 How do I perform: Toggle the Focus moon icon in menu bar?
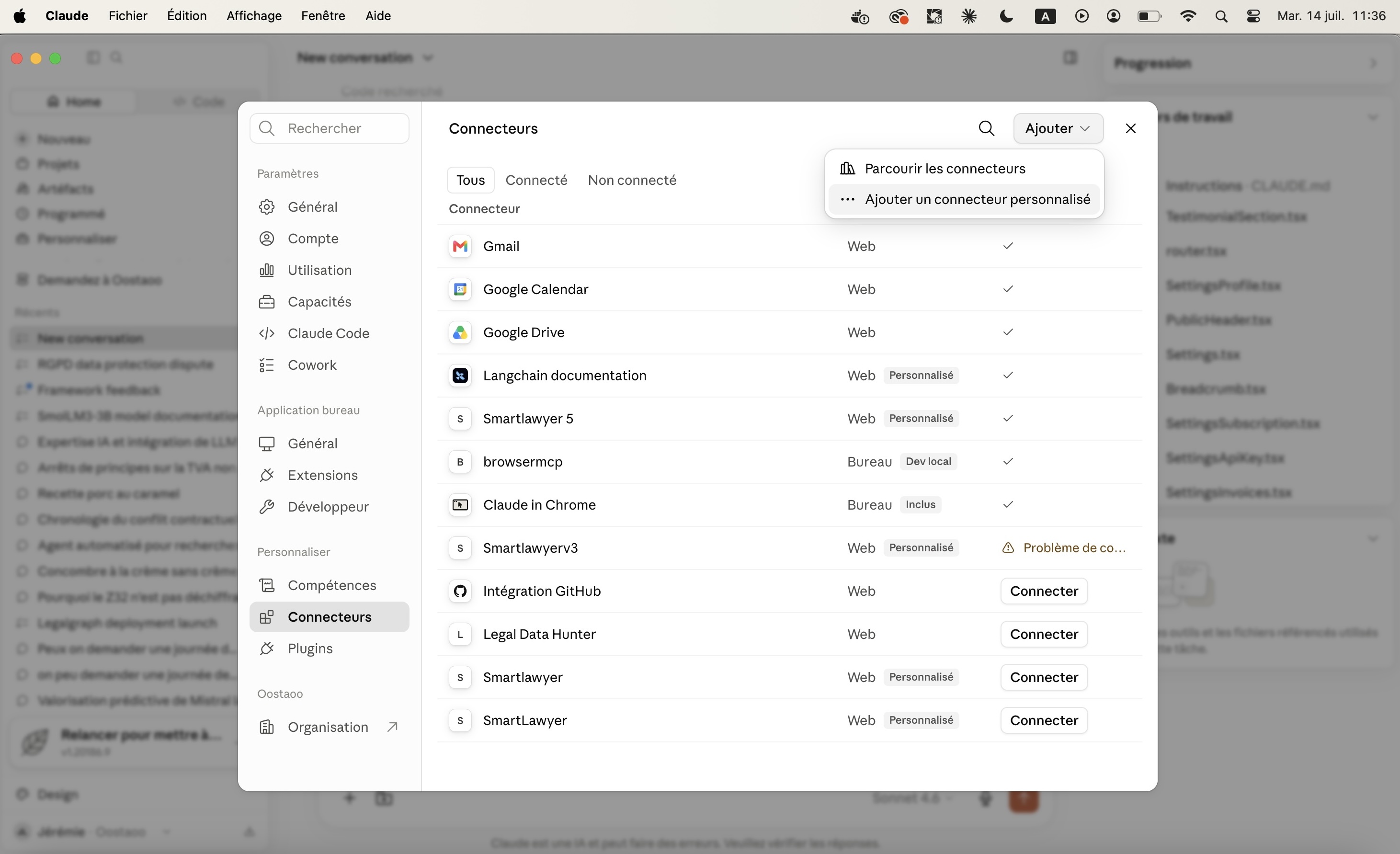(1006, 16)
